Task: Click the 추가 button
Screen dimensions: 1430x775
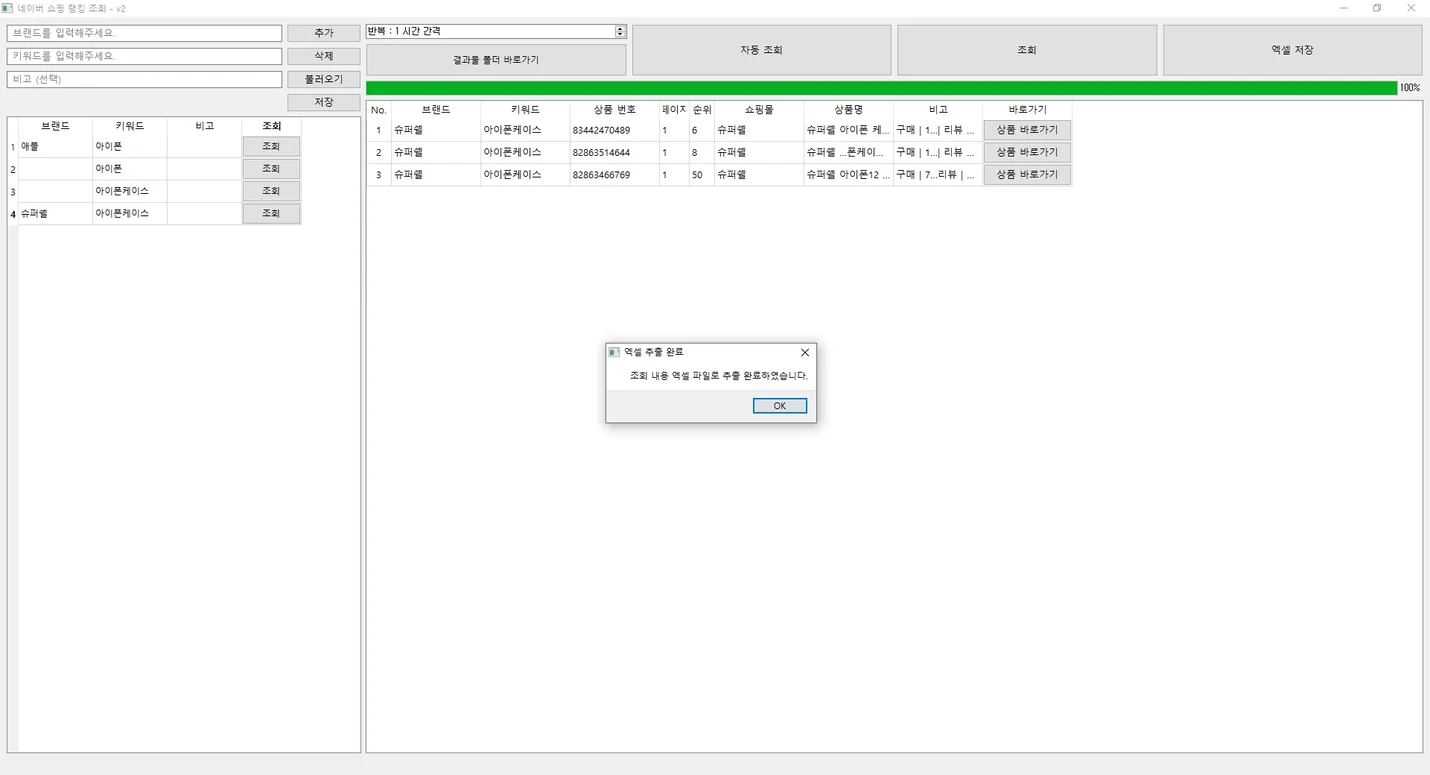Action: (324, 33)
